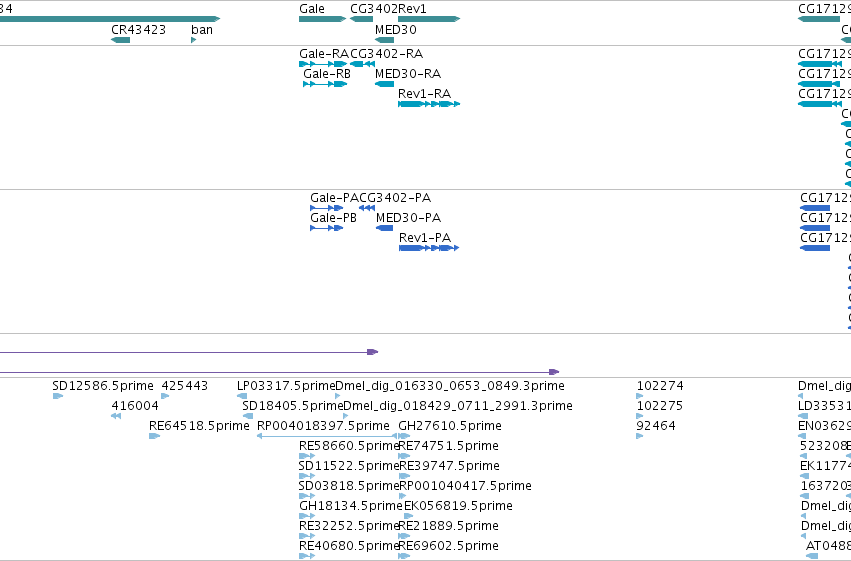Click the RE74751.5prime EST feature
851x561 pixels.
(404, 456)
